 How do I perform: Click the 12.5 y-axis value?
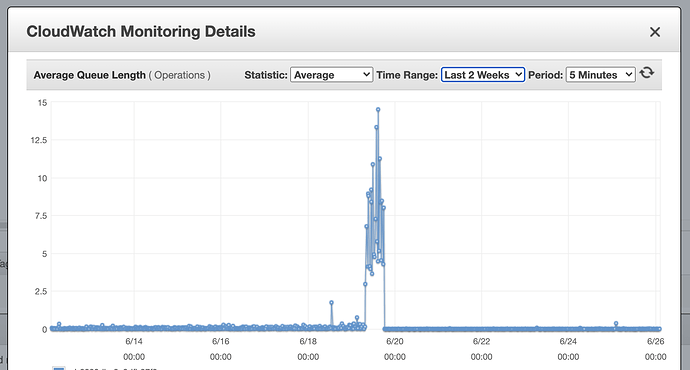coord(39,140)
